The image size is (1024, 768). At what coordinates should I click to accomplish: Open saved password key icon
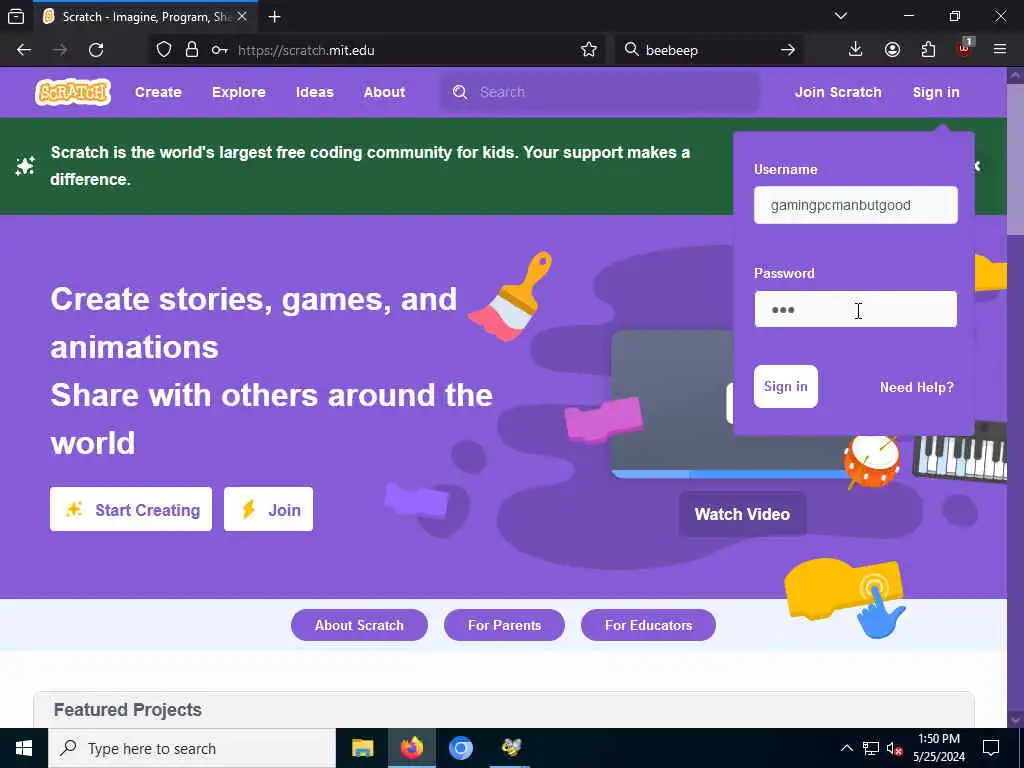coord(219,50)
